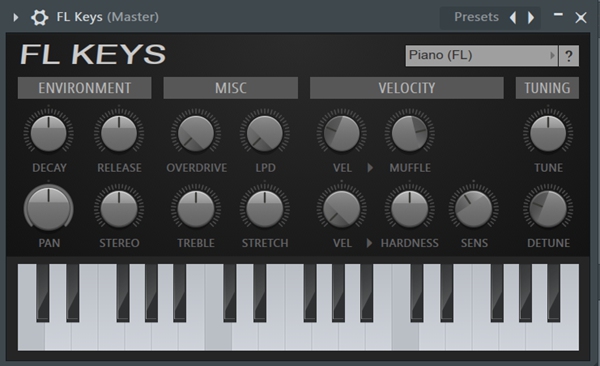The height and width of the screenshot is (366, 600).
Task: Click the DECAY knob
Action: coord(49,134)
